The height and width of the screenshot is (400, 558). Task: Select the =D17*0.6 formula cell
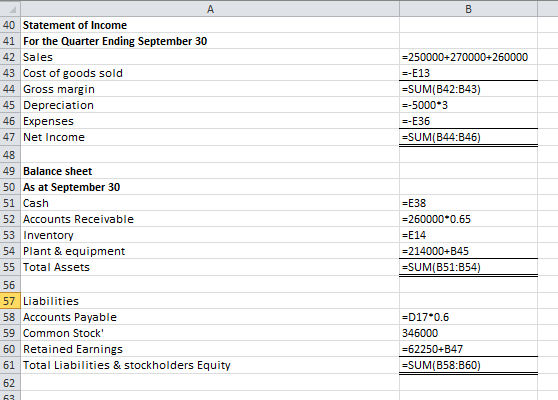pyautogui.click(x=468, y=317)
